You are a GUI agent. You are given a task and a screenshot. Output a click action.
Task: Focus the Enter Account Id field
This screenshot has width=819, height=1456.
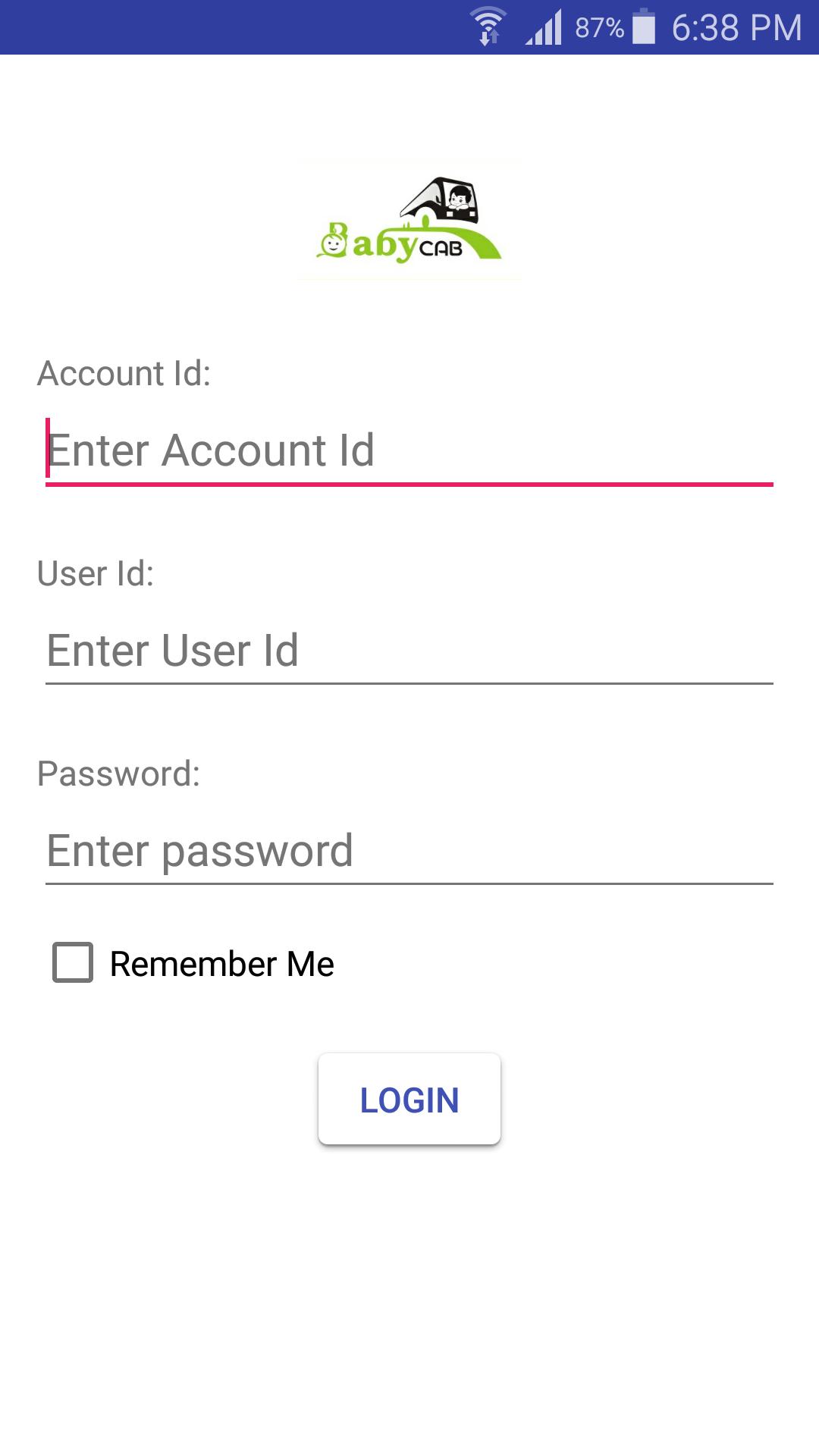pos(409,450)
